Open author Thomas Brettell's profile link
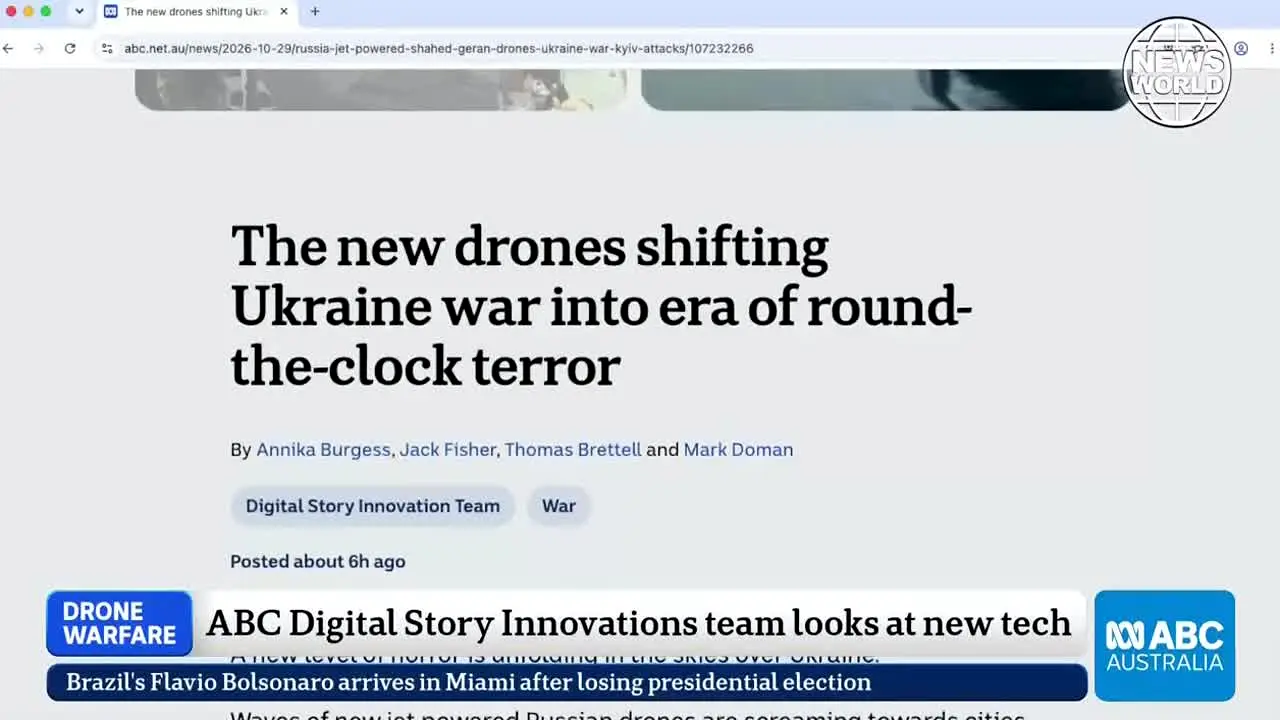This screenshot has width=1280, height=720. click(573, 450)
